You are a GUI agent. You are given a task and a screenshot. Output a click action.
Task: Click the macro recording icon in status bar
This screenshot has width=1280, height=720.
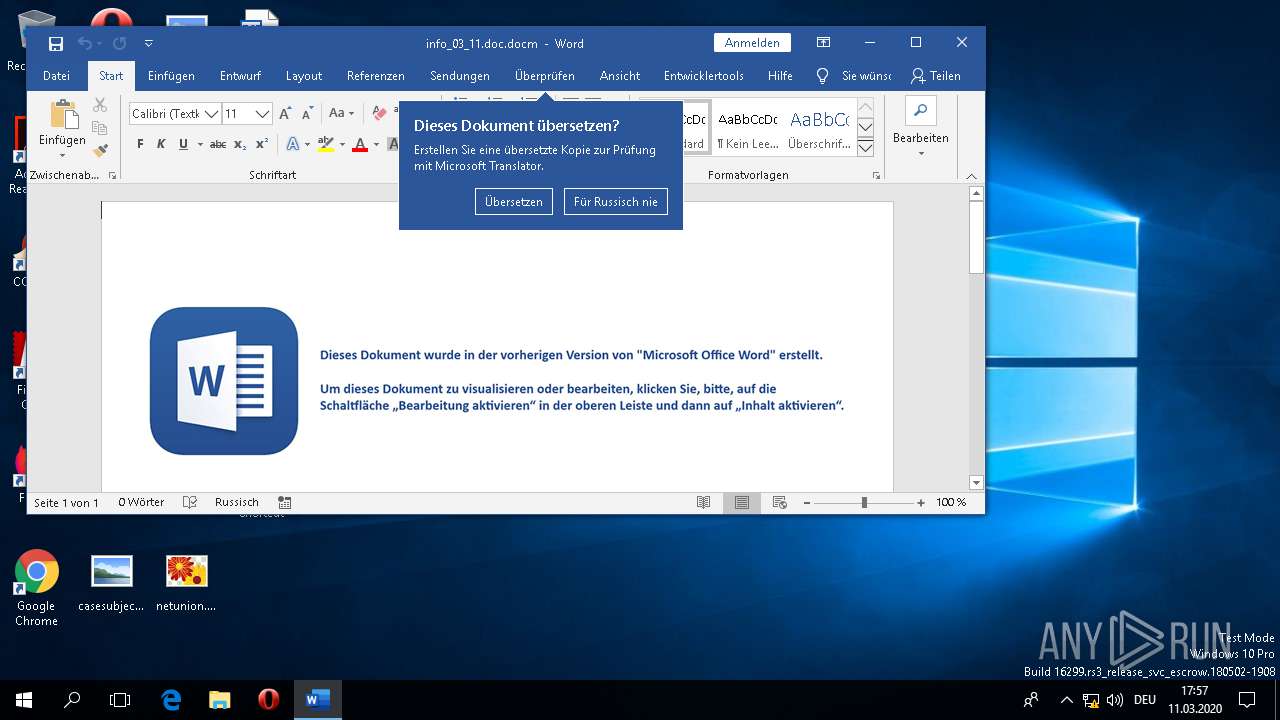[285, 502]
